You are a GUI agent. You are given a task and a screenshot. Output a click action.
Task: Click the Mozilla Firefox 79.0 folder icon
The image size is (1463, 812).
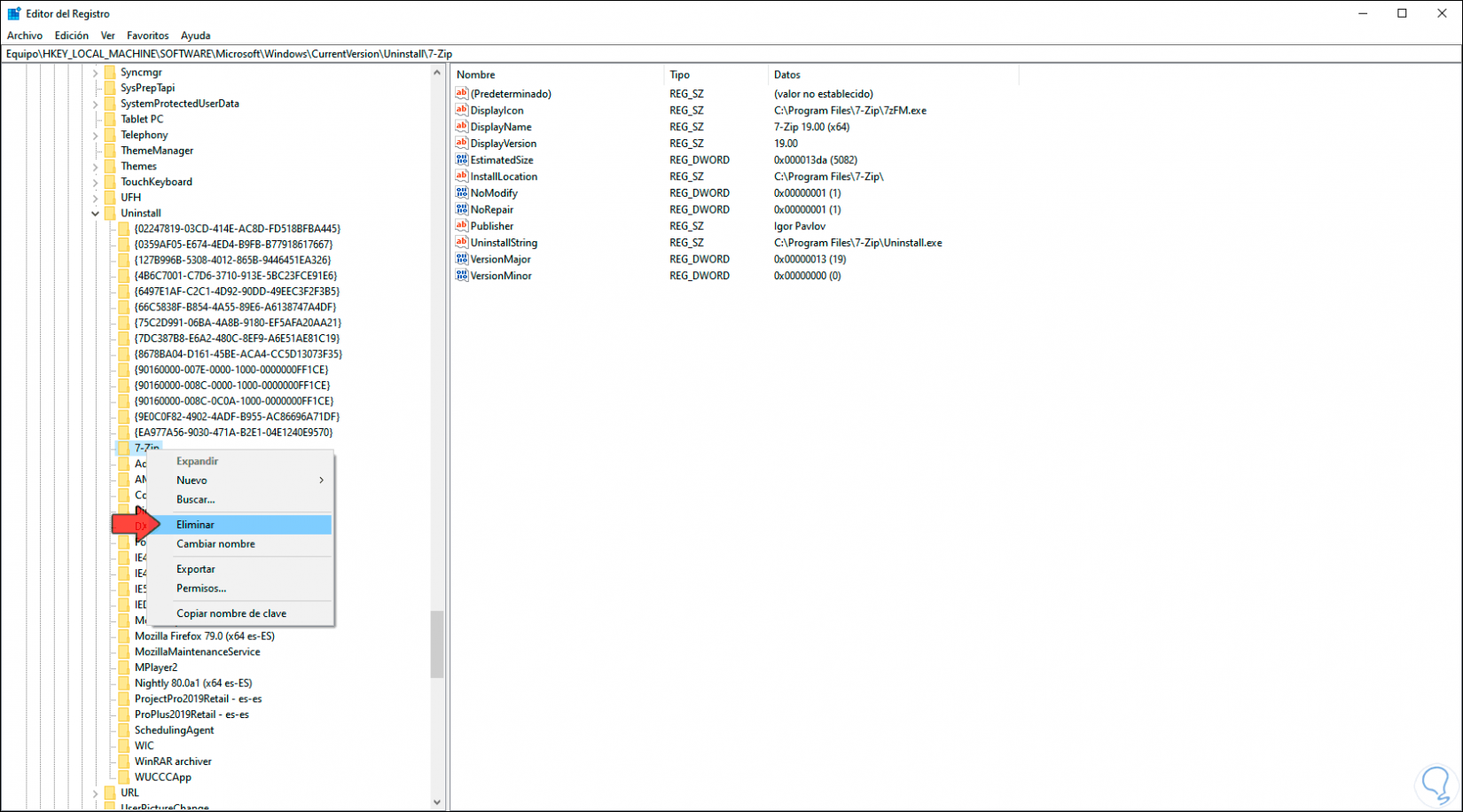pos(124,636)
